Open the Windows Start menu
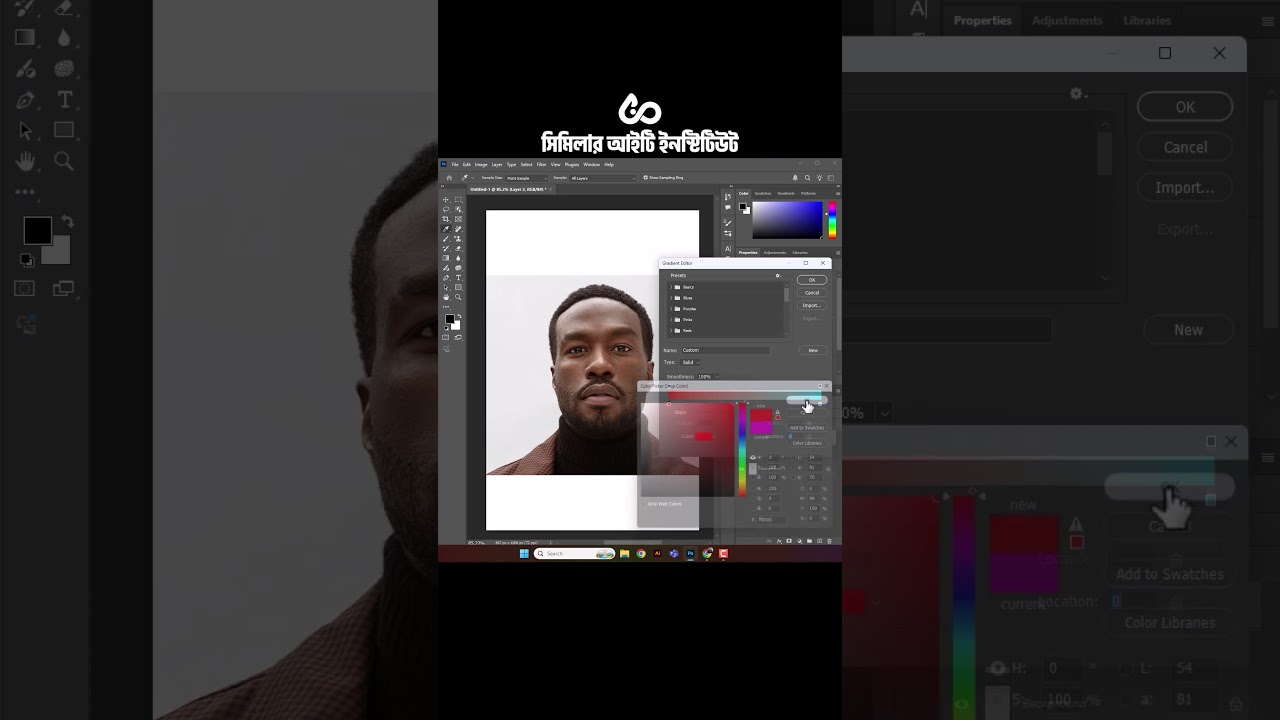Viewport: 1280px width, 720px height. pyautogui.click(x=524, y=553)
